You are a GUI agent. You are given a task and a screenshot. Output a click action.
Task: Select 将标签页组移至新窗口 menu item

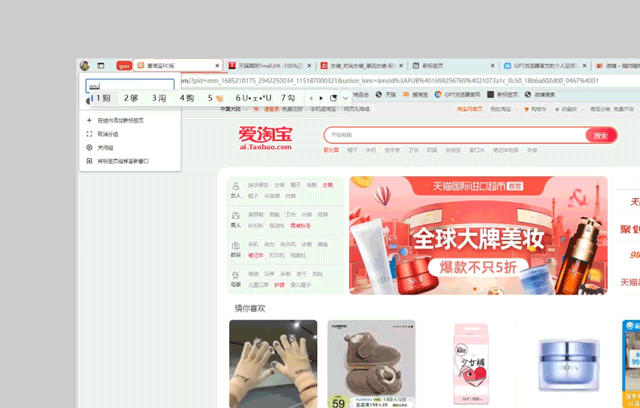[x=130, y=161]
